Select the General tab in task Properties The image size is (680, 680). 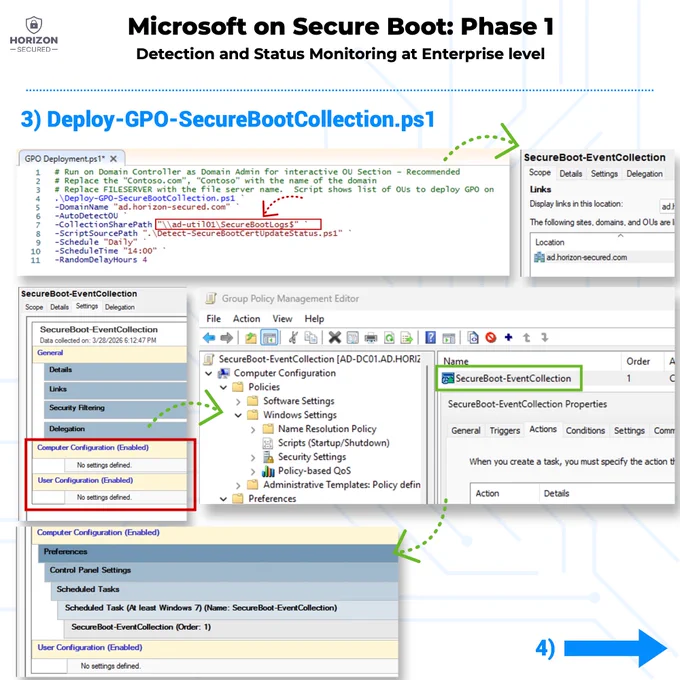466,431
